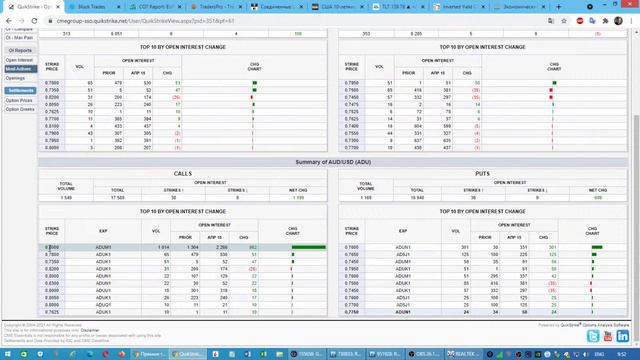640x360 pixels.
Task: Bookmark this page with the star icon
Action: click(564, 21)
